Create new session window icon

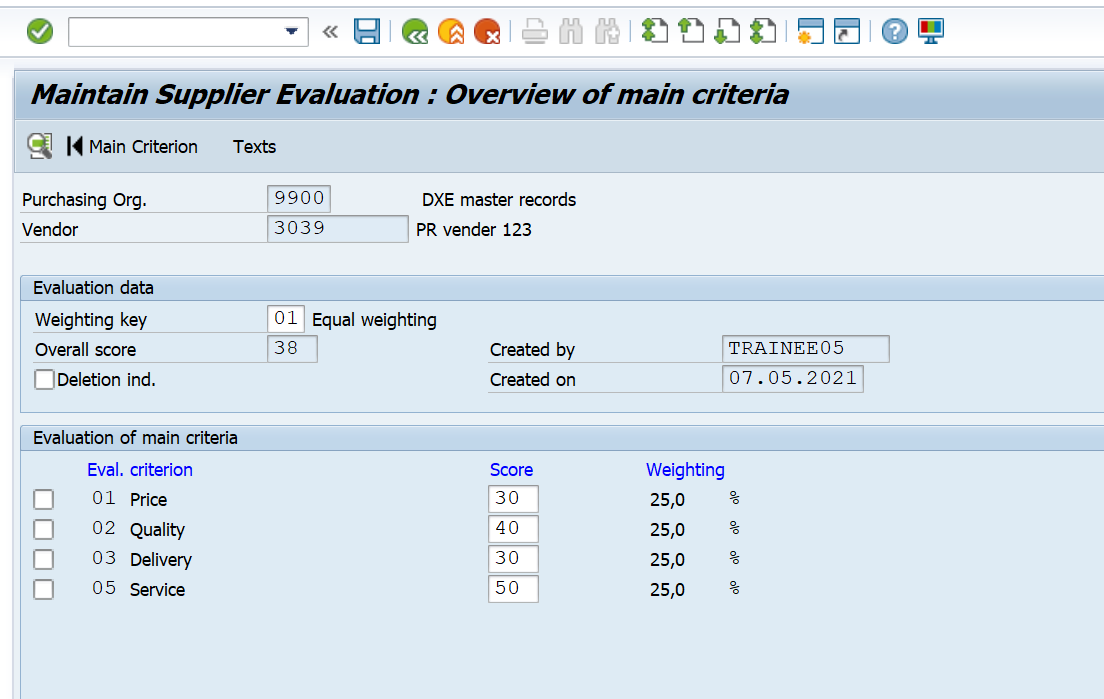(810, 32)
